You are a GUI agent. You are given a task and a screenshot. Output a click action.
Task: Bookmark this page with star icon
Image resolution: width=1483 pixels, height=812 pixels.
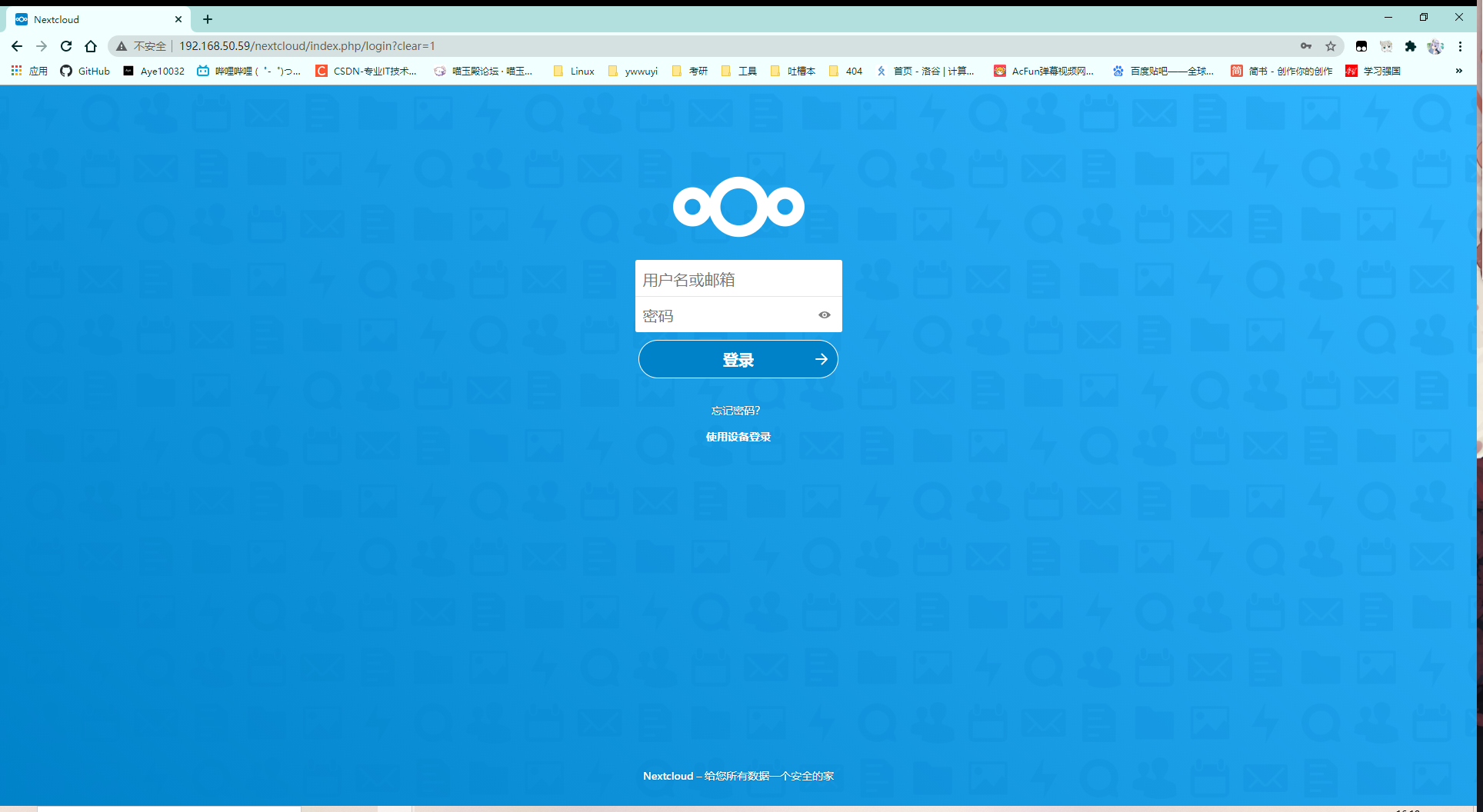click(1331, 46)
